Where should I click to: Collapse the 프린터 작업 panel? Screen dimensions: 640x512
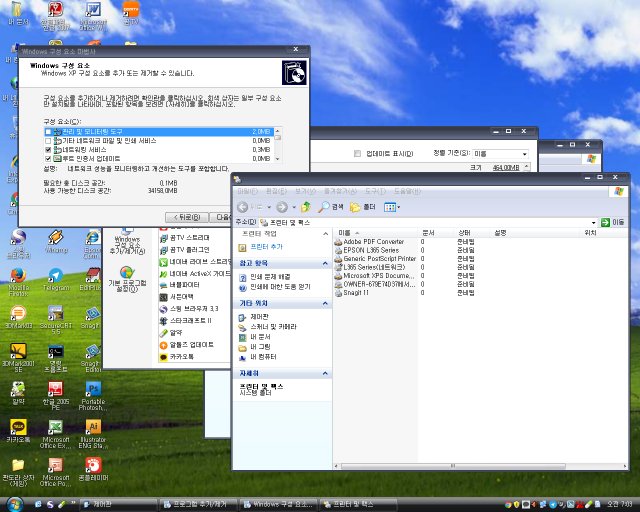(x=325, y=234)
